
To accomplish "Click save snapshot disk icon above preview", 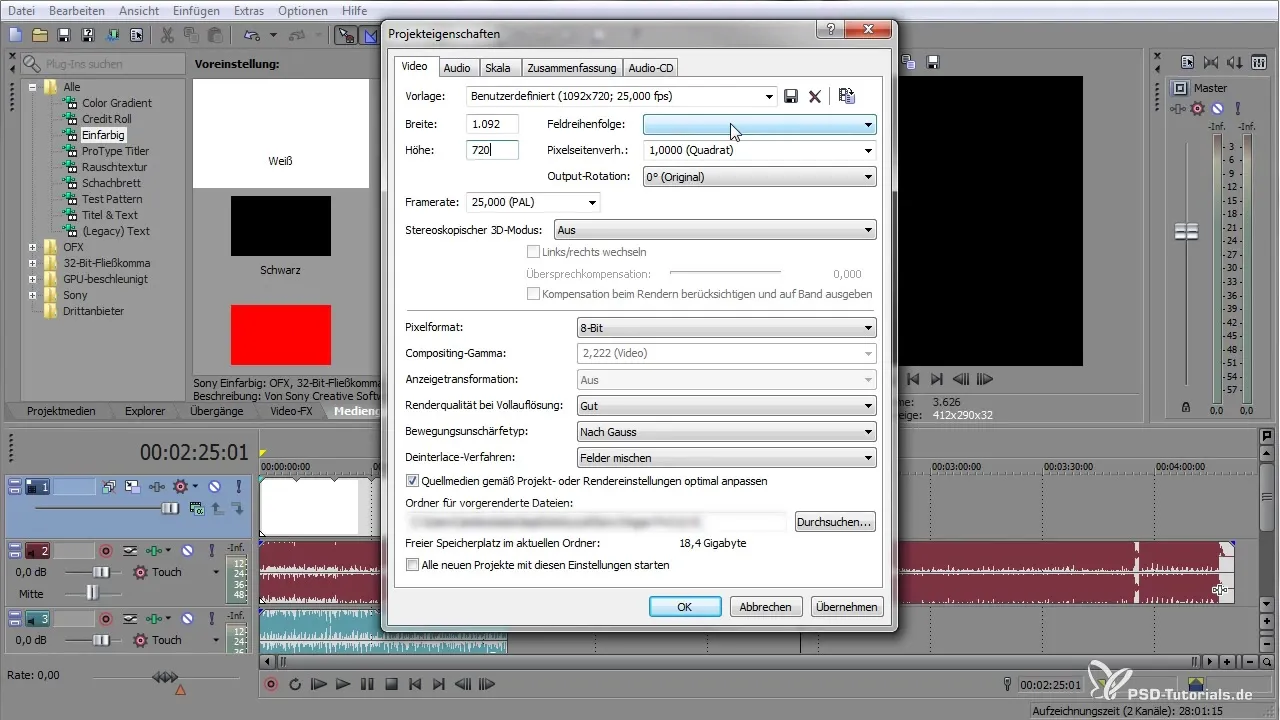I will click(x=932, y=62).
